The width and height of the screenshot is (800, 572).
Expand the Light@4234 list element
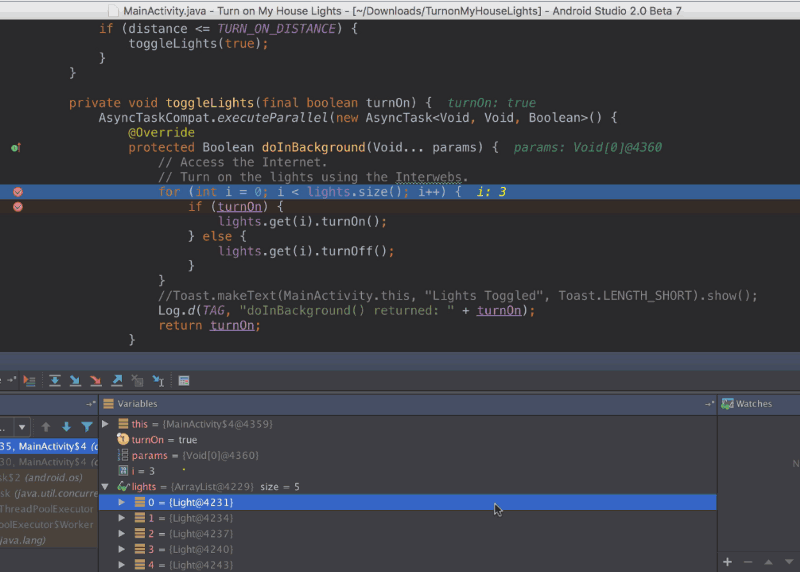[122, 518]
